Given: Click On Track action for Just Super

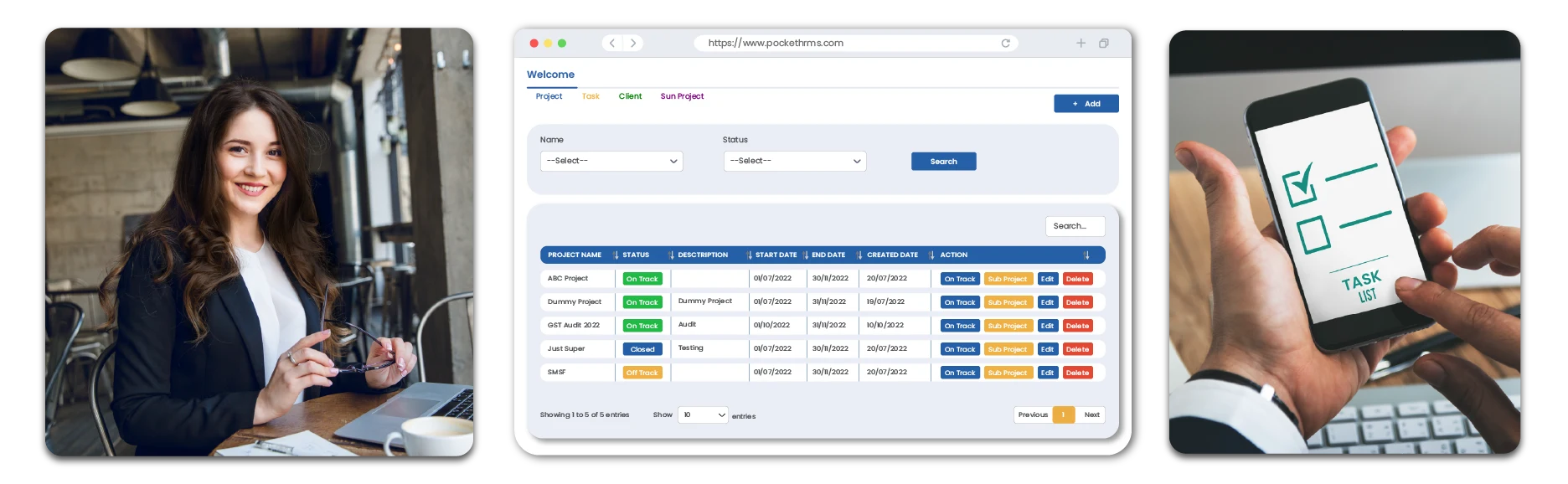Looking at the screenshot, I should (960, 349).
